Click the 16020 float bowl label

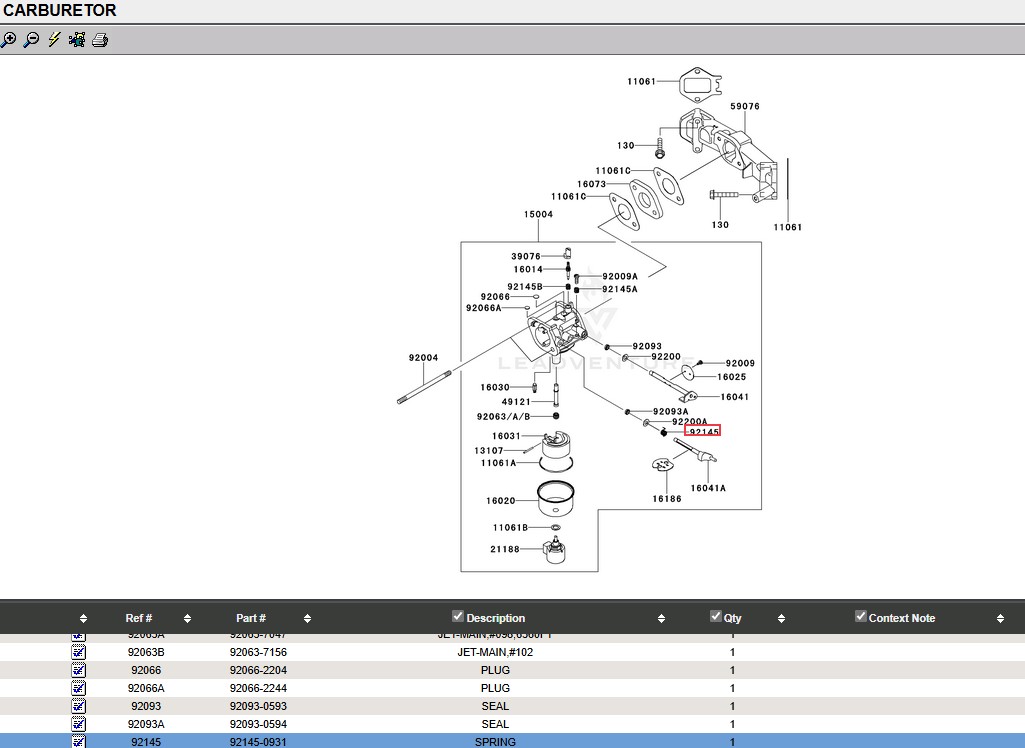point(501,501)
